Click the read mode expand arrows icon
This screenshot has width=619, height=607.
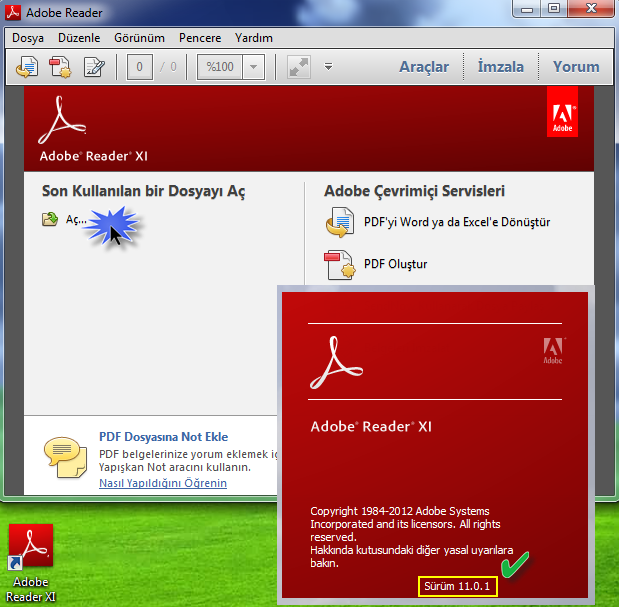[299, 67]
